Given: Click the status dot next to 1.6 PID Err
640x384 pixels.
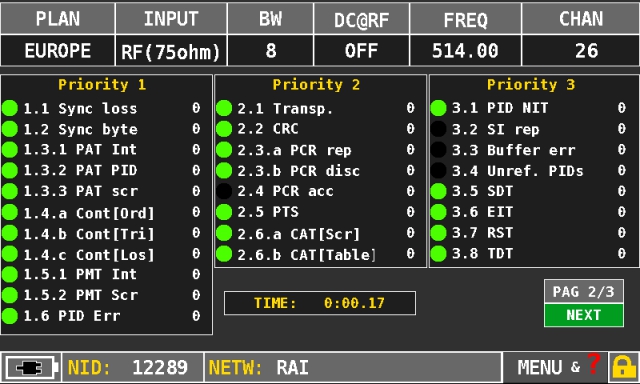Looking at the screenshot, I should (x=10, y=316).
